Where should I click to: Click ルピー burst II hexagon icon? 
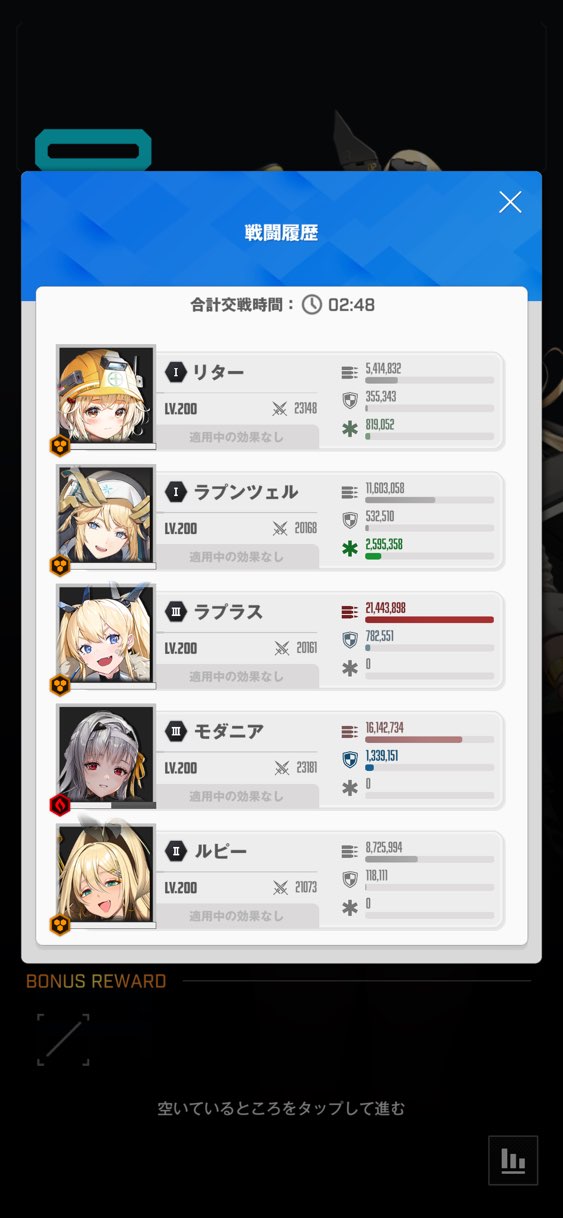click(x=175, y=852)
